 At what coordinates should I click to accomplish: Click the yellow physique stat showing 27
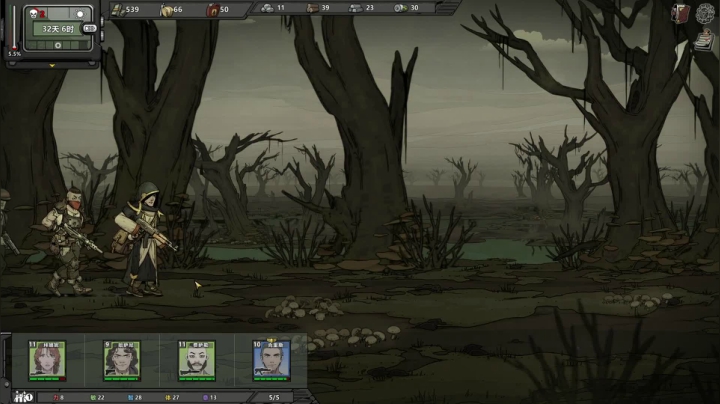point(172,398)
